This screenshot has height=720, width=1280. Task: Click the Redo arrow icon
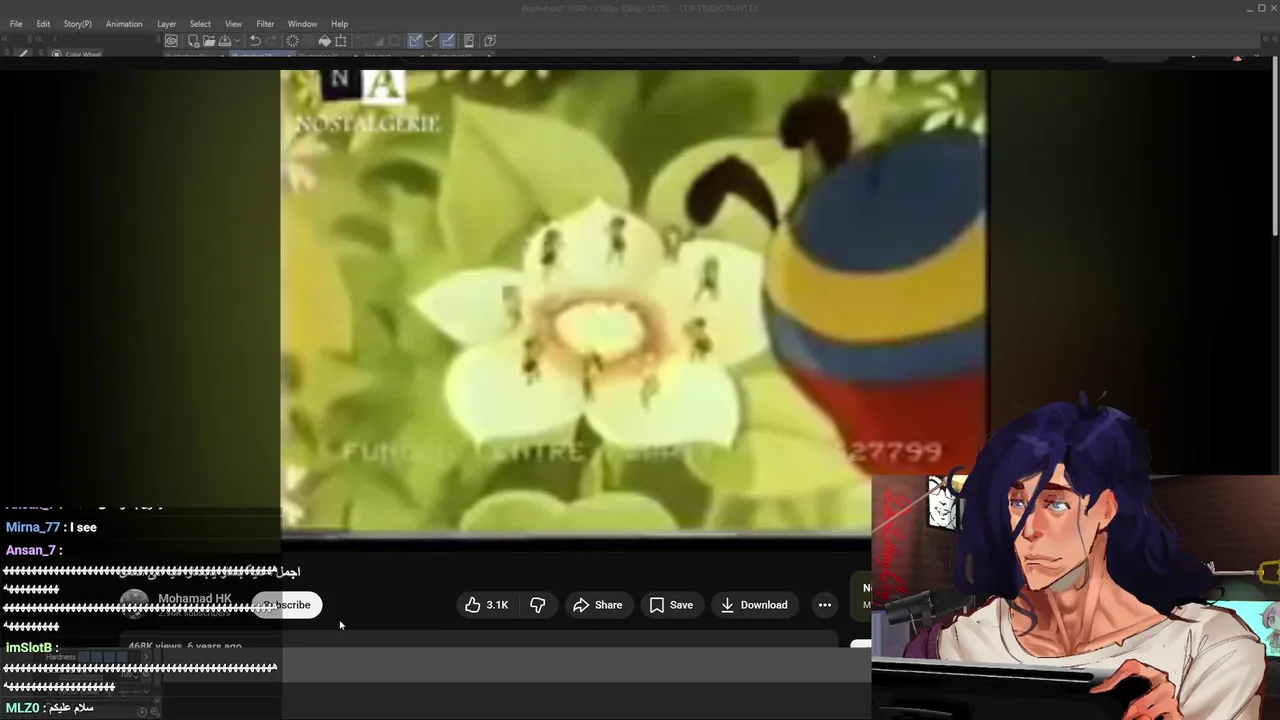271,41
